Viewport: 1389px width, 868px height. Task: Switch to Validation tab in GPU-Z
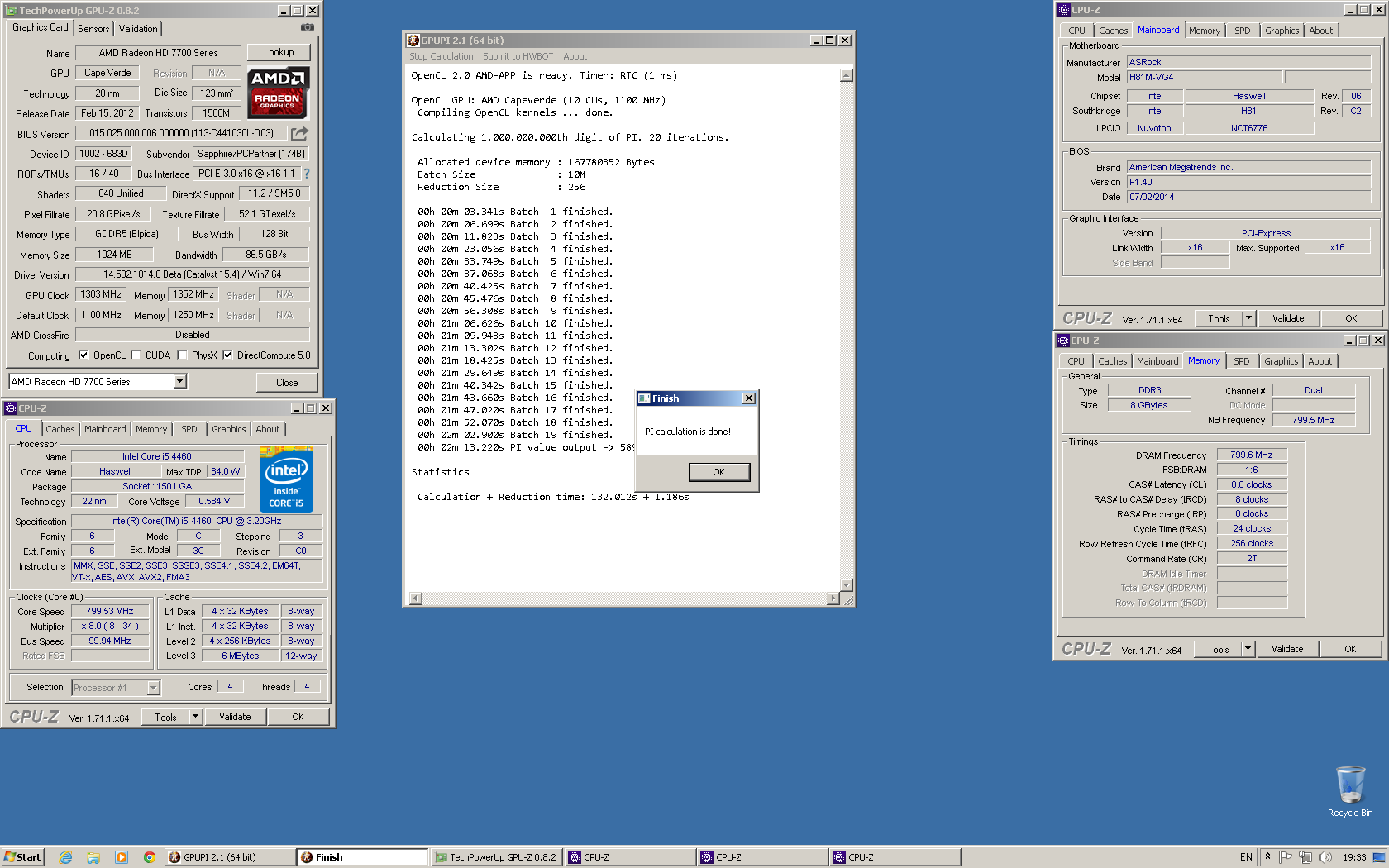point(138,29)
